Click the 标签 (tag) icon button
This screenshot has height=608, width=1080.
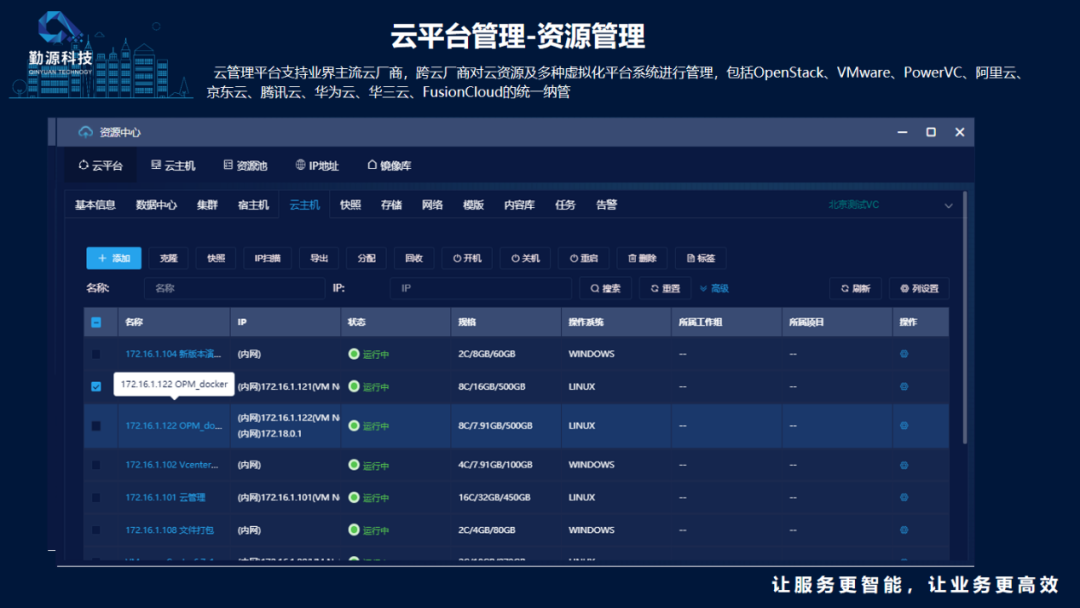697,258
